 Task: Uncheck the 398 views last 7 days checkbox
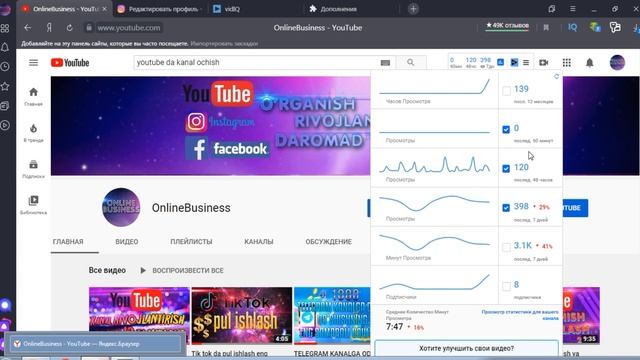point(506,208)
